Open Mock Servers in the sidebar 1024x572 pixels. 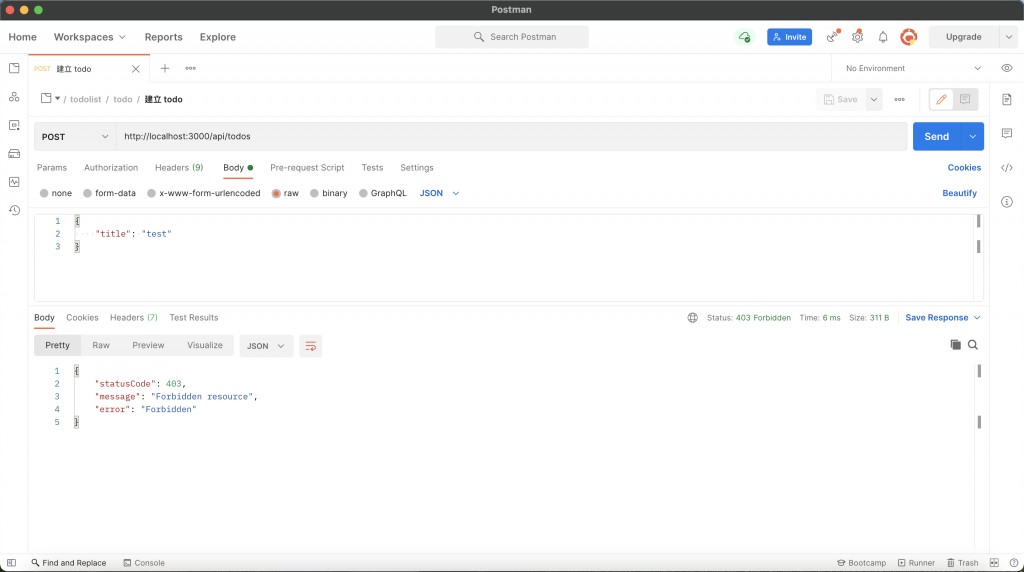[x=14, y=153]
